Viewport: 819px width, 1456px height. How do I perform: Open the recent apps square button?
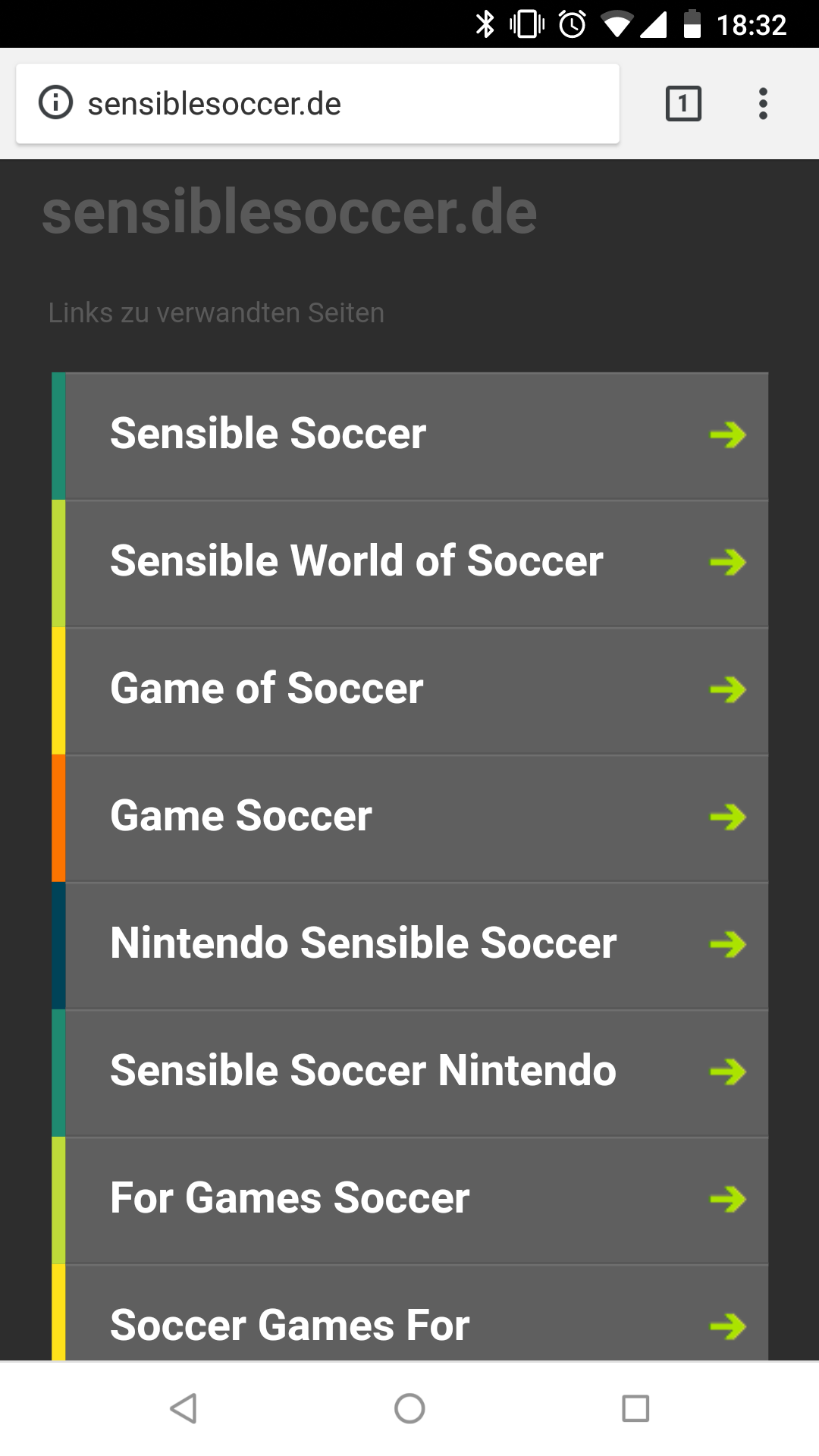tap(635, 1408)
